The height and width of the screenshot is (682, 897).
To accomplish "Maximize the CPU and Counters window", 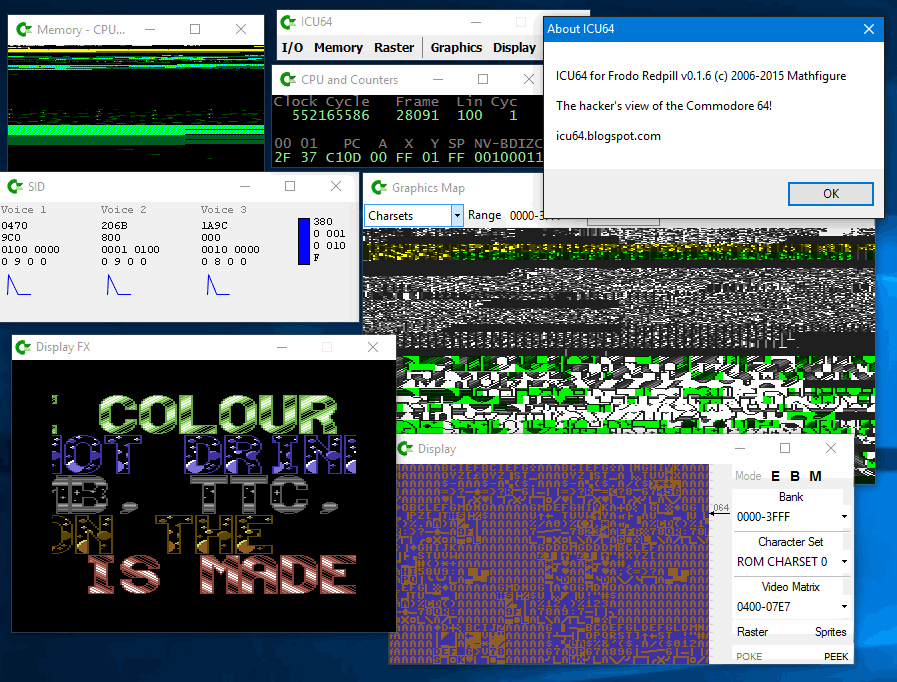I will pos(483,80).
